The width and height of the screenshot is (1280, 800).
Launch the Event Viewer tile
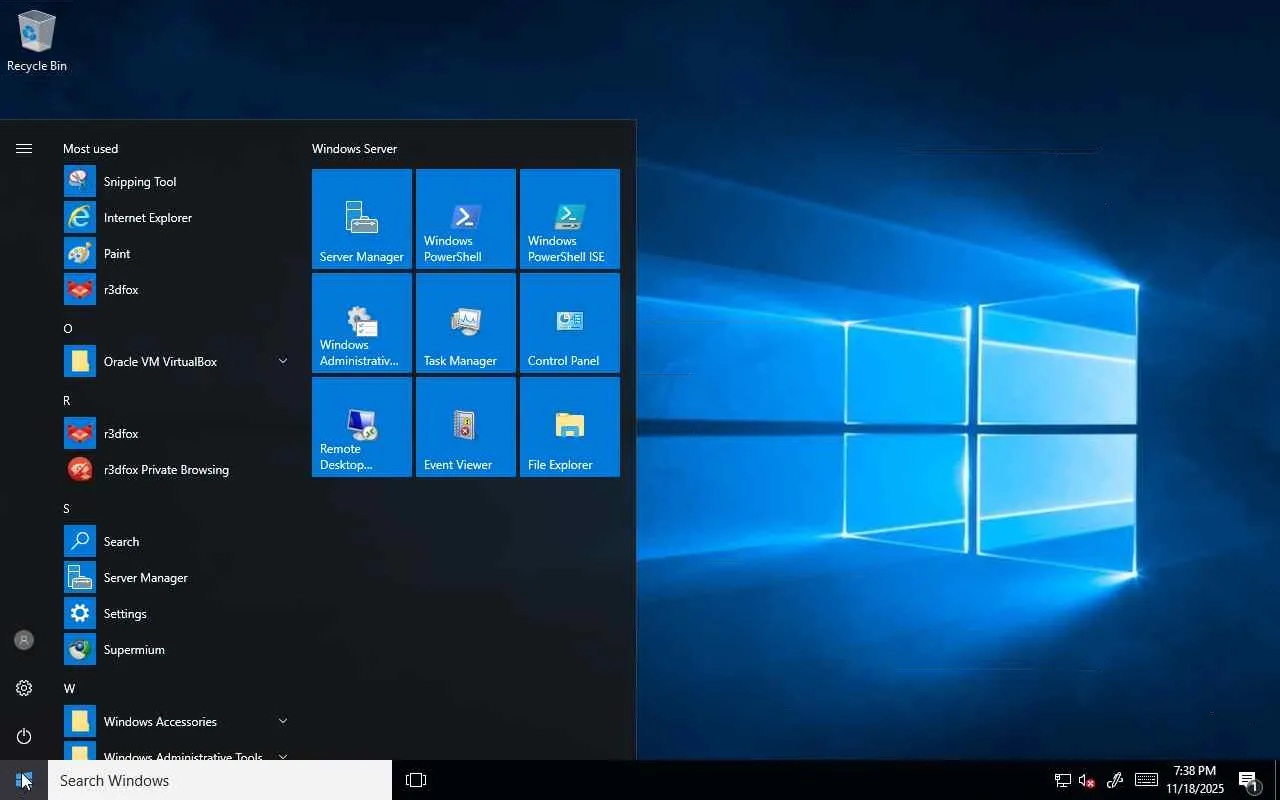point(466,427)
